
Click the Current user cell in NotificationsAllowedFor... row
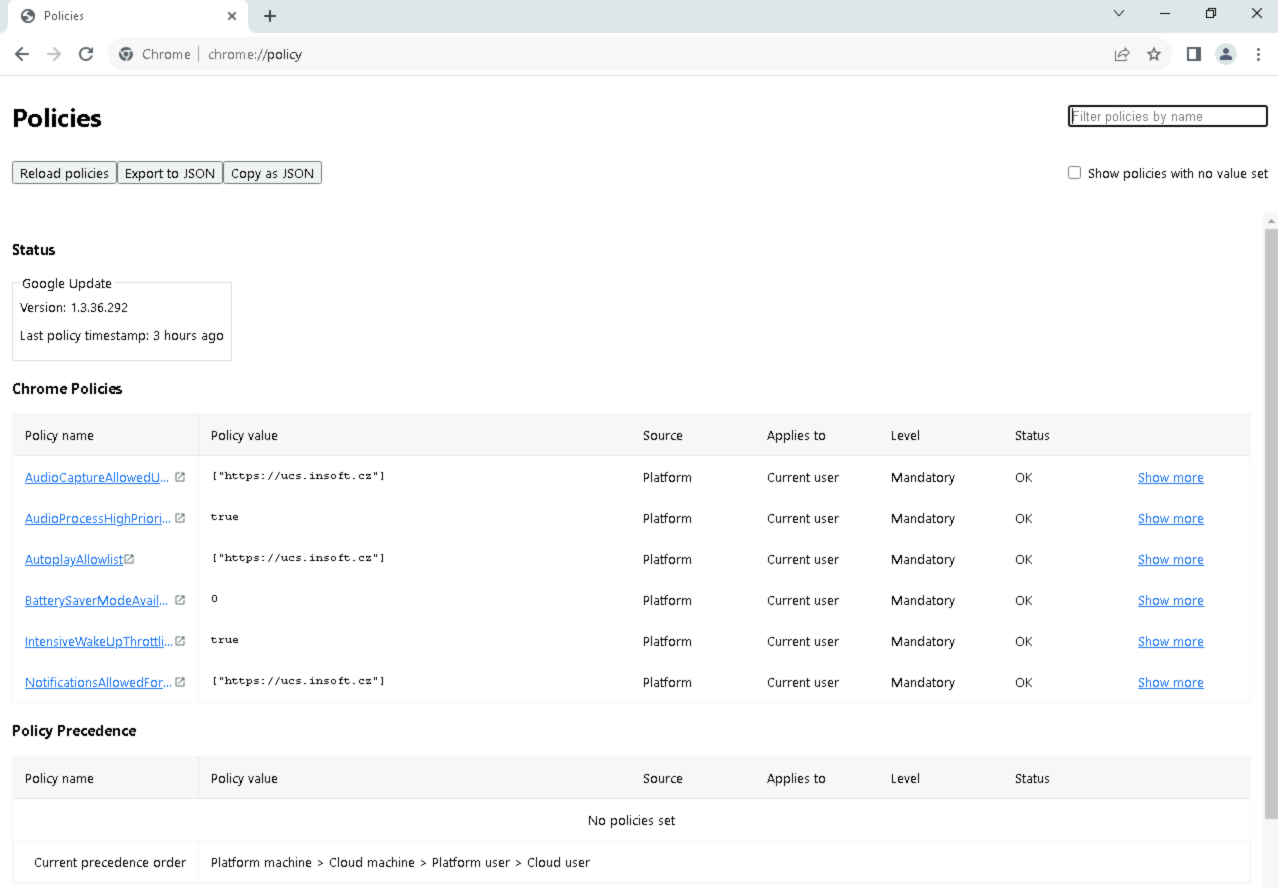[x=803, y=683]
